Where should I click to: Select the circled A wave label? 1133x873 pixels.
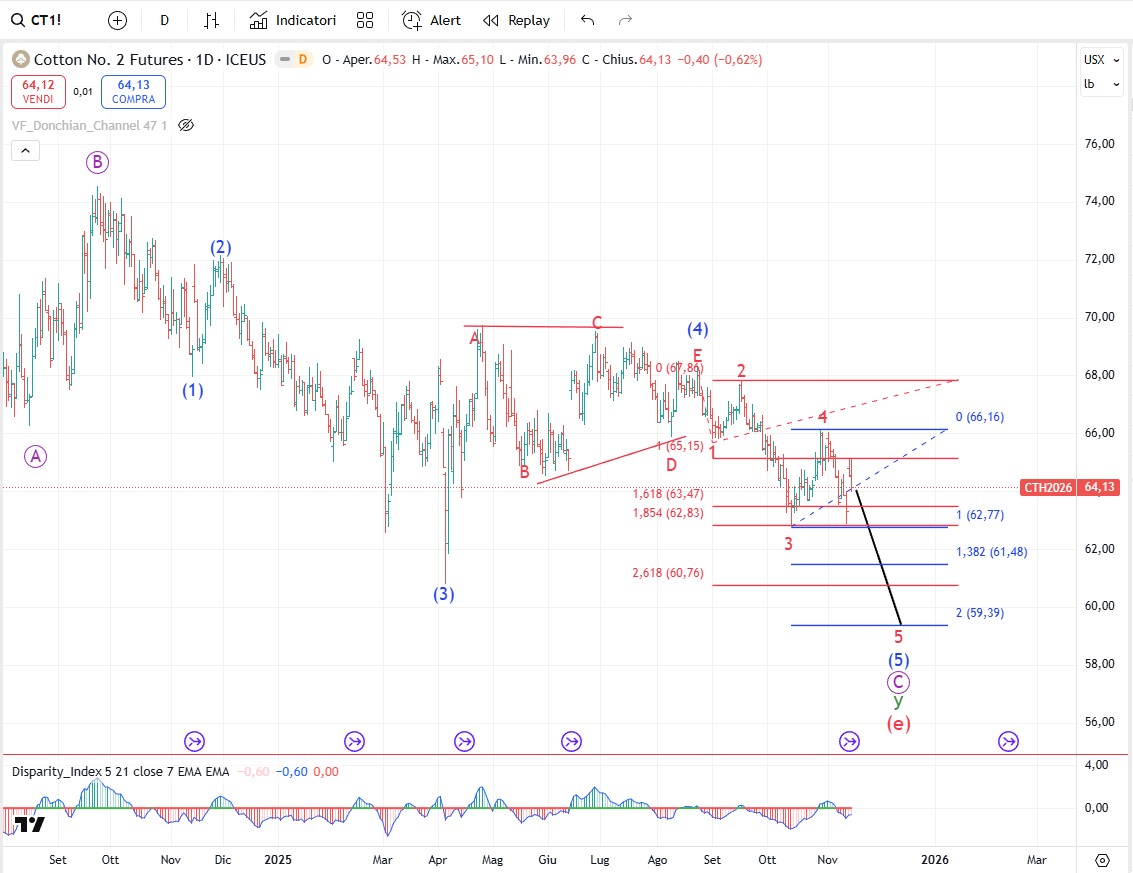[x=35, y=456]
